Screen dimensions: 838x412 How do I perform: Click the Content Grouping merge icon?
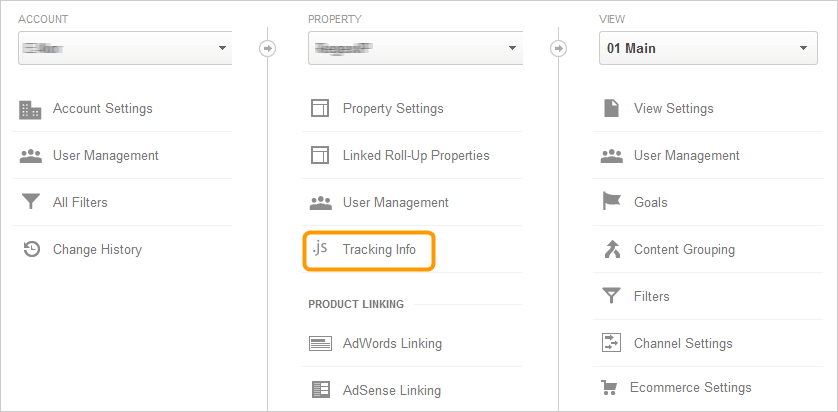(x=611, y=249)
